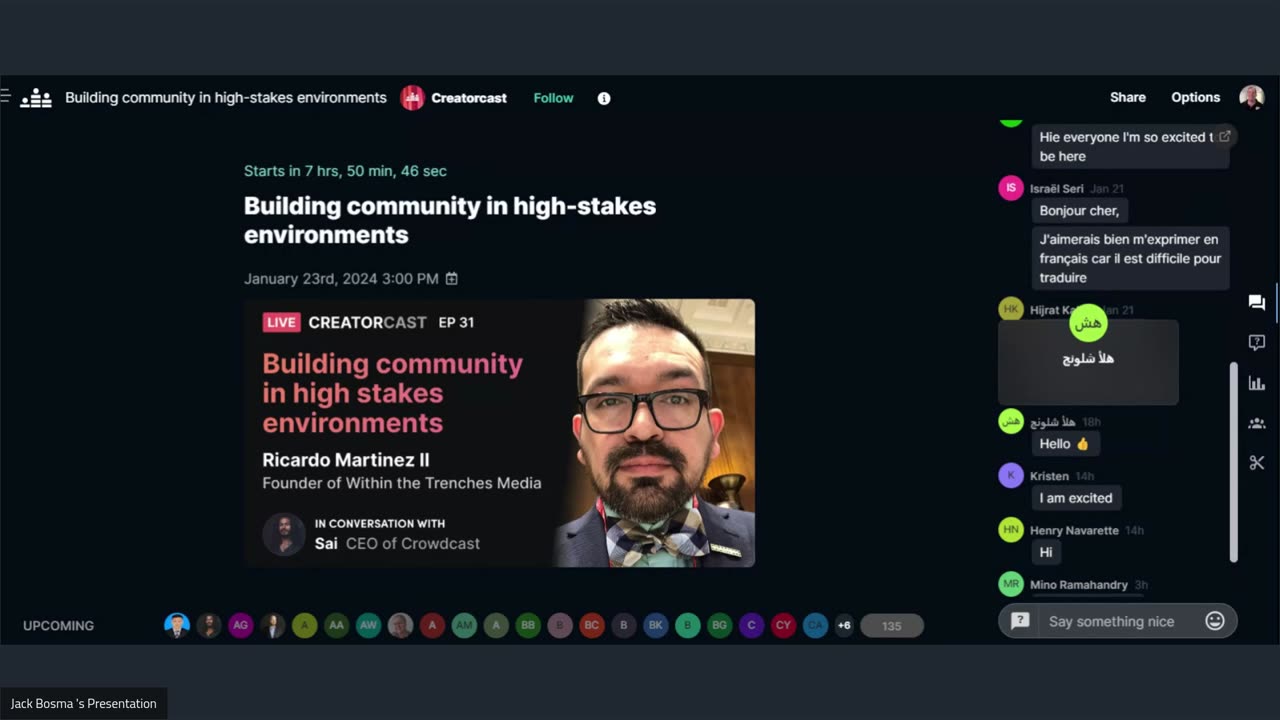1280x720 pixels.
Task: Open the Clips scissors icon
Action: click(x=1257, y=463)
